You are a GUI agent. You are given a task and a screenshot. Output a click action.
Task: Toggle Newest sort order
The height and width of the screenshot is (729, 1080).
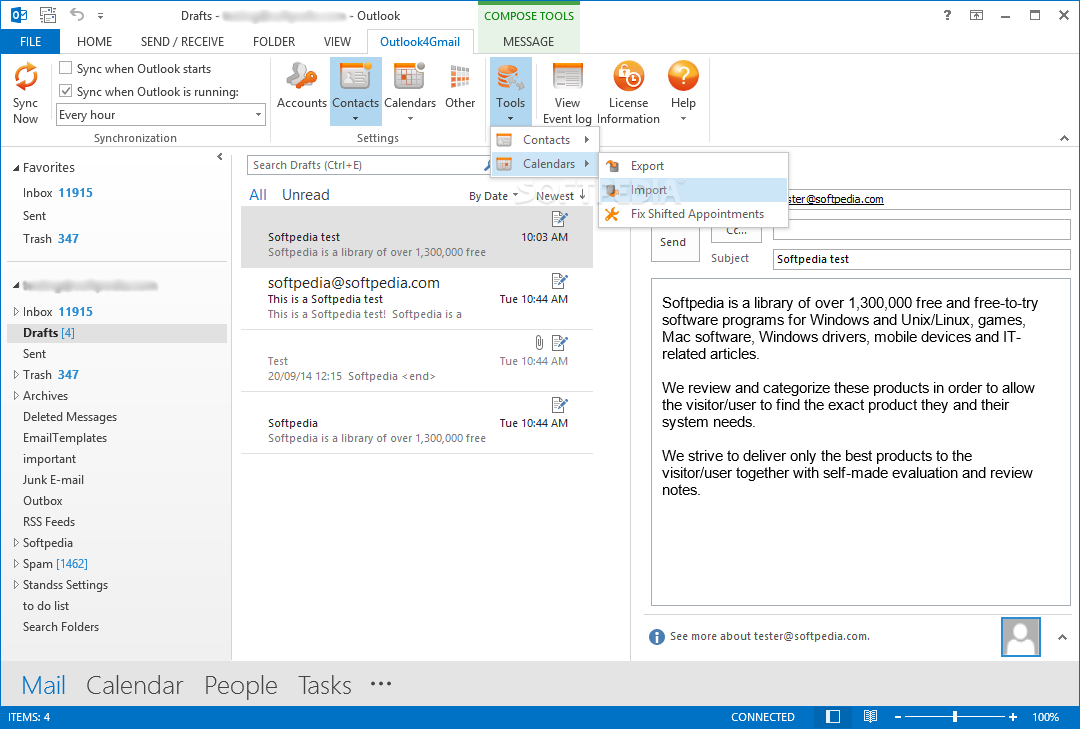point(561,196)
